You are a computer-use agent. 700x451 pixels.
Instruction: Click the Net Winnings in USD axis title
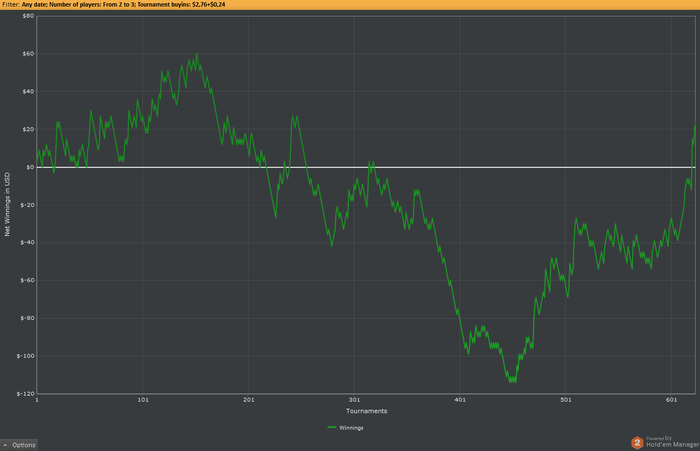tap(7, 205)
